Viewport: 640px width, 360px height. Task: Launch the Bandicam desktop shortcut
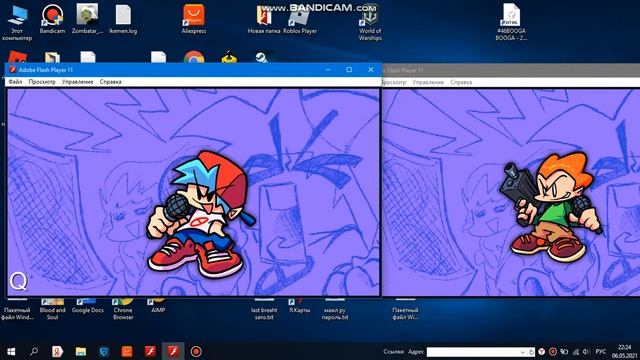52,19
